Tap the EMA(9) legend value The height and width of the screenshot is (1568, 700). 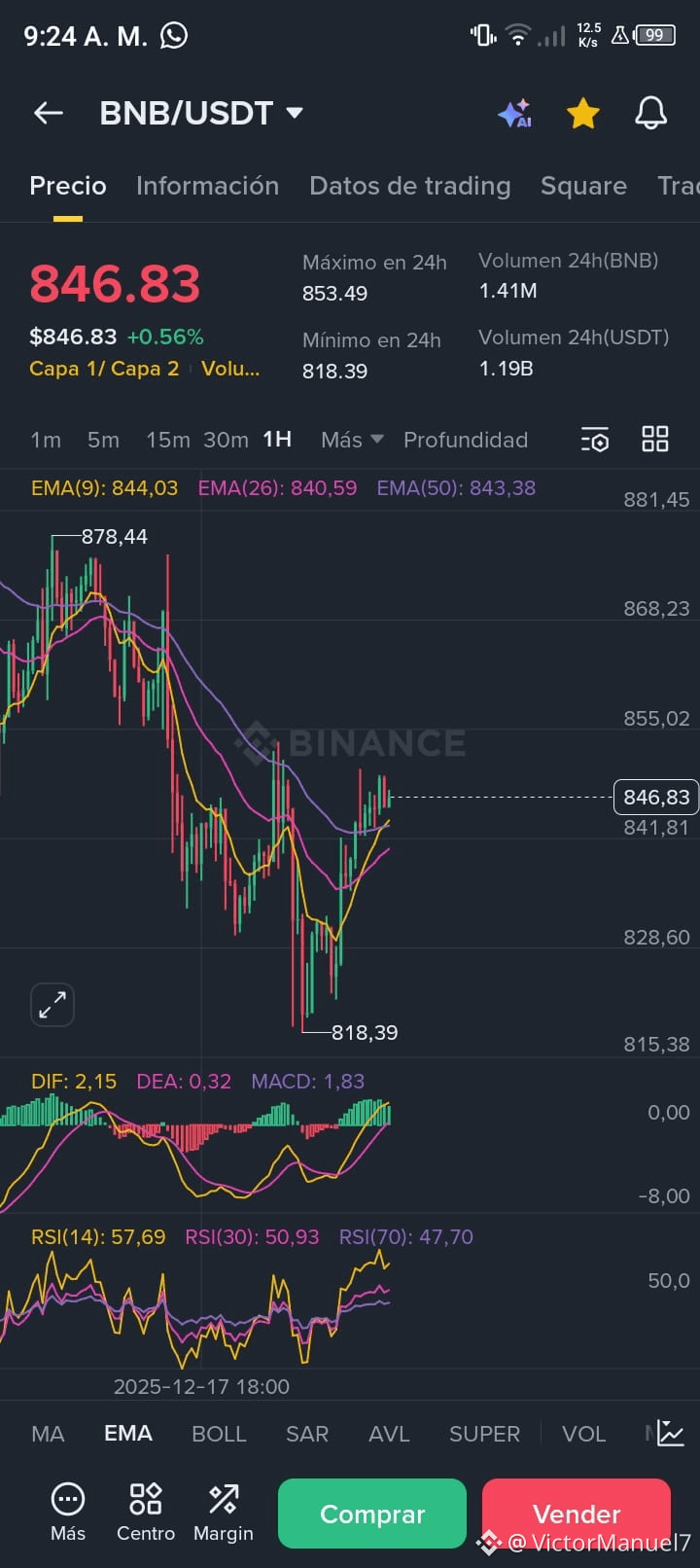pos(104,488)
